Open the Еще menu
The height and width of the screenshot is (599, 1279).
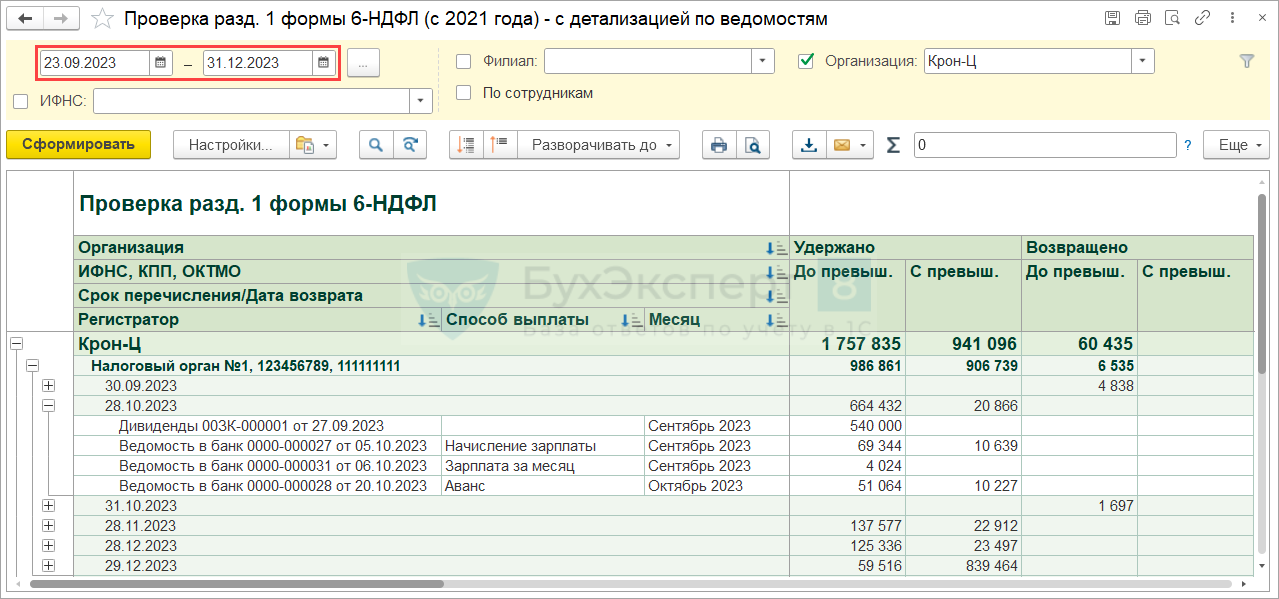1235,145
